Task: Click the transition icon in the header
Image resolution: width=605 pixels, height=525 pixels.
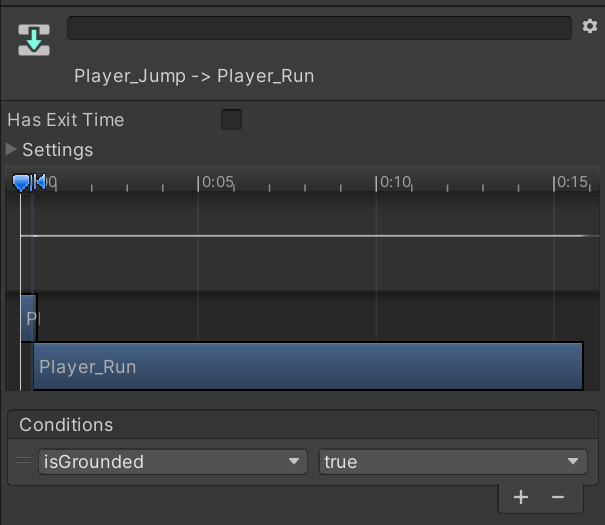Action: tap(34, 40)
